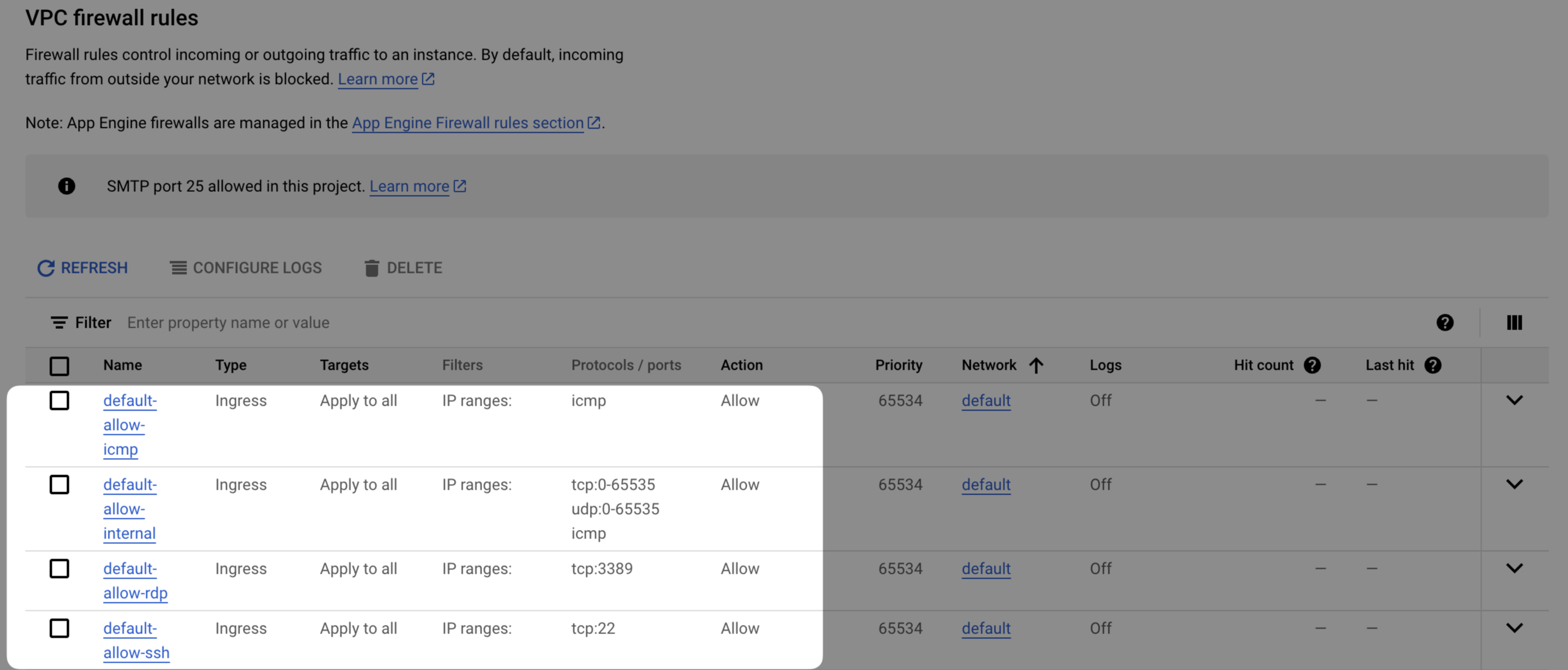The width and height of the screenshot is (1568, 670).
Task: Click the SMTP info circle icon
Action: coord(66,186)
